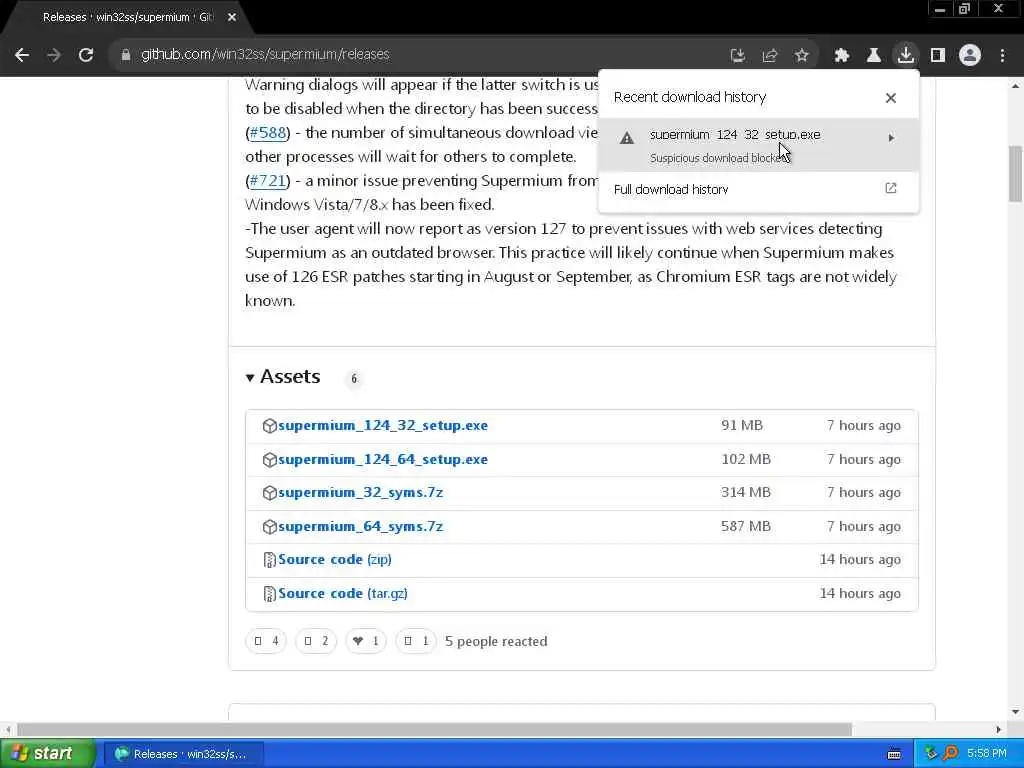
Task: Click zip file icon beside Source code (zip)
Action: point(269,560)
